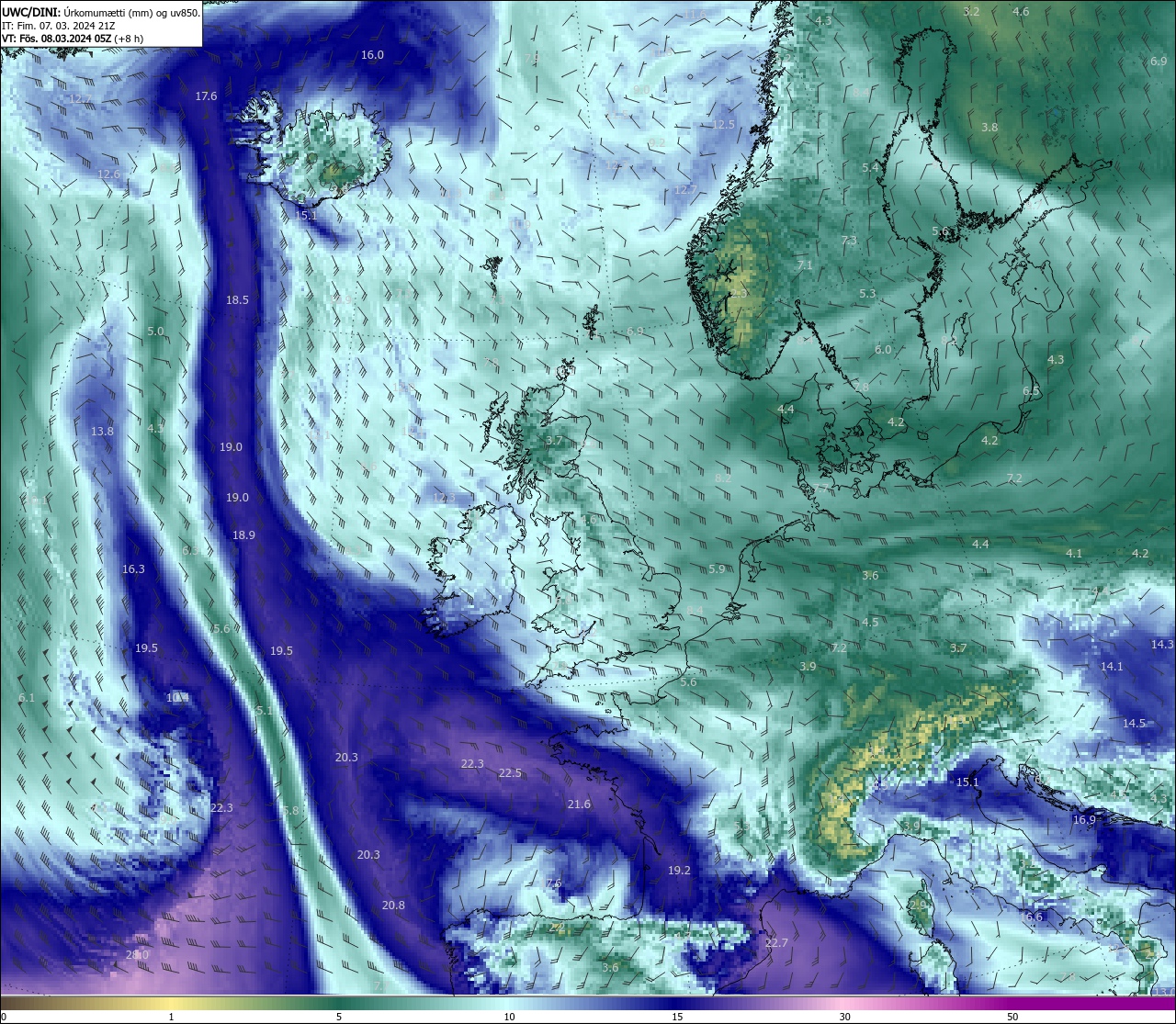Click the 19.2 value over western France
This screenshot has height=1024, width=1176.
[x=679, y=871]
